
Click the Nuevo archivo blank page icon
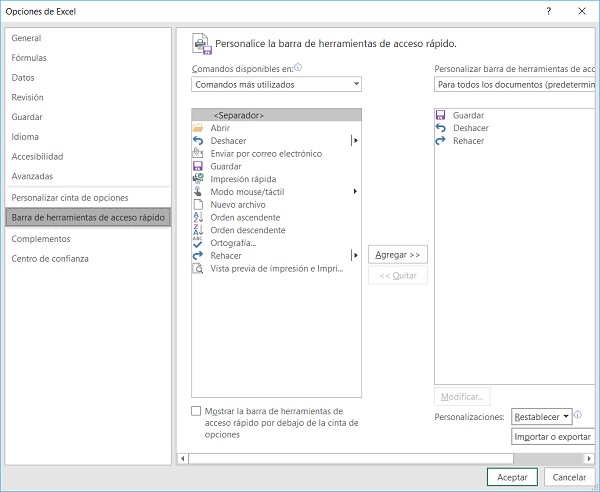tap(198, 204)
